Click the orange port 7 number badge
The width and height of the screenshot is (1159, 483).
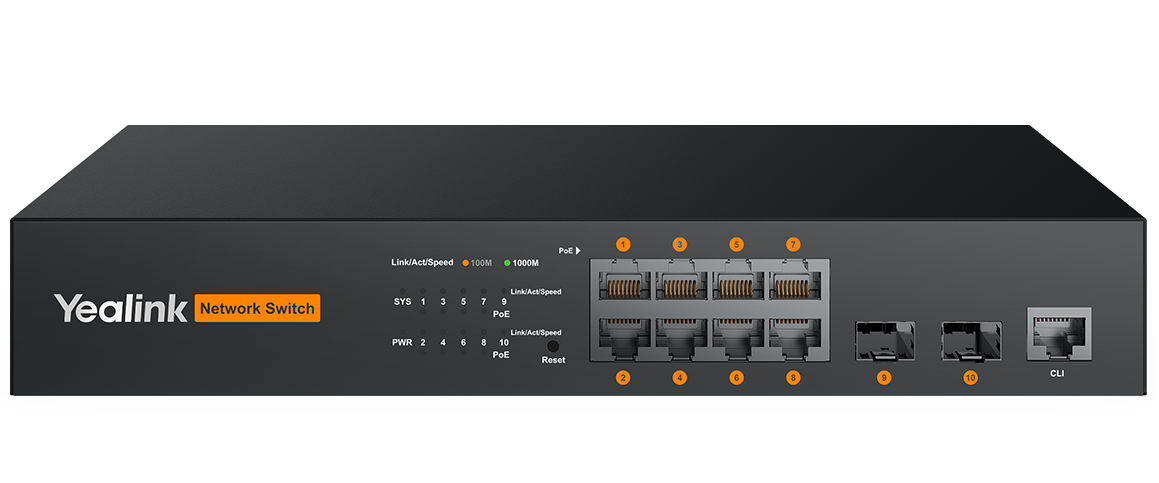pyautogui.click(x=793, y=244)
